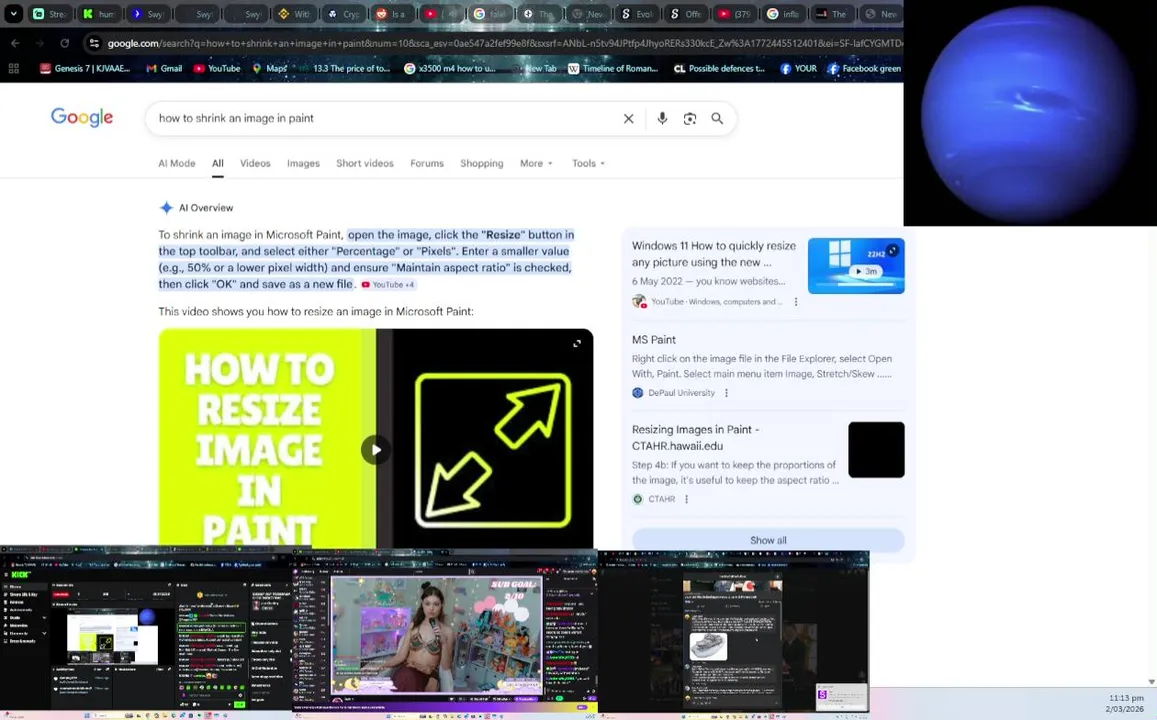
Task: Switch to AI Mode results
Action: (x=176, y=163)
